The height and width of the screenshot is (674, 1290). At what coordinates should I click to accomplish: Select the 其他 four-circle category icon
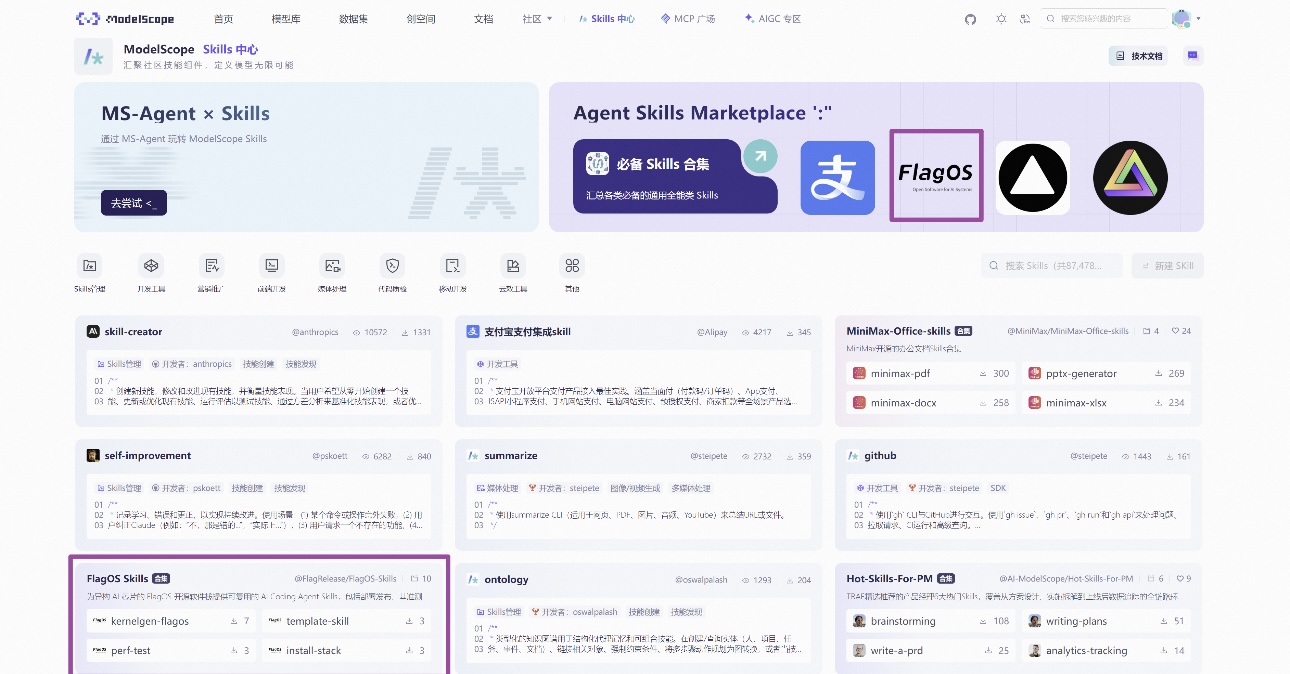pyautogui.click(x=572, y=265)
